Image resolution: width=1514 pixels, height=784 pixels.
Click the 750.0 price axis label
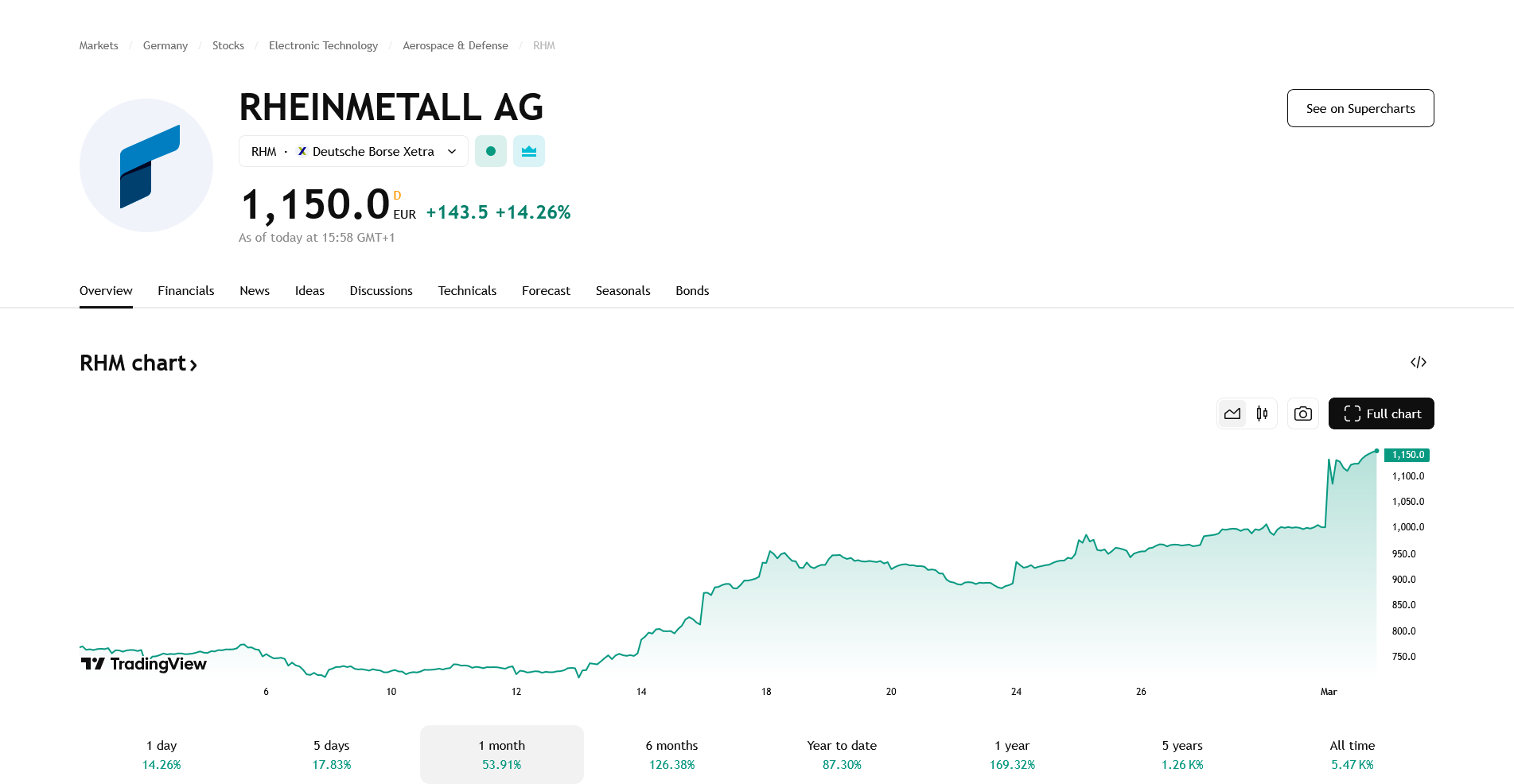click(x=1403, y=657)
